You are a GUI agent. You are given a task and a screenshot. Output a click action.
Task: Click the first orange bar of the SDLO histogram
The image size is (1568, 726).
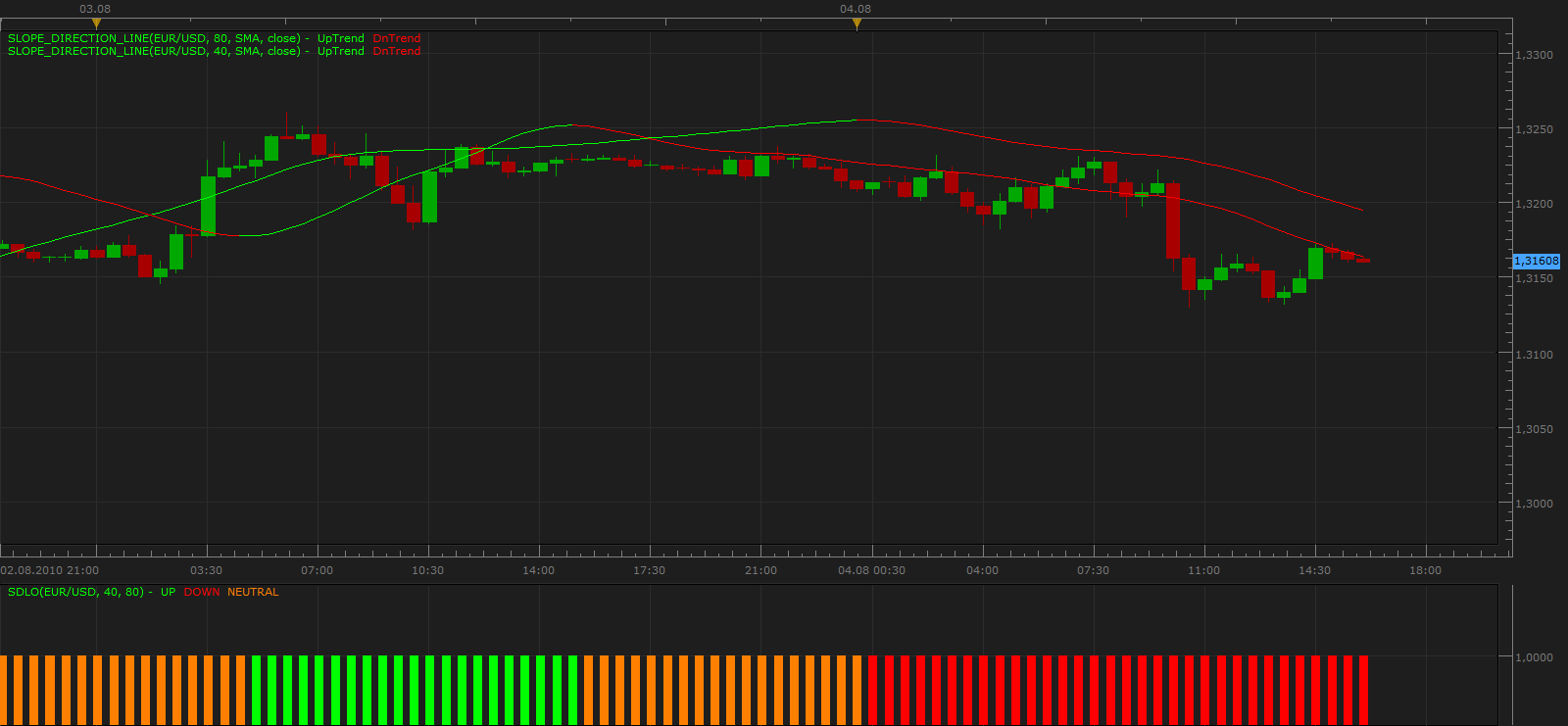tap(3, 691)
